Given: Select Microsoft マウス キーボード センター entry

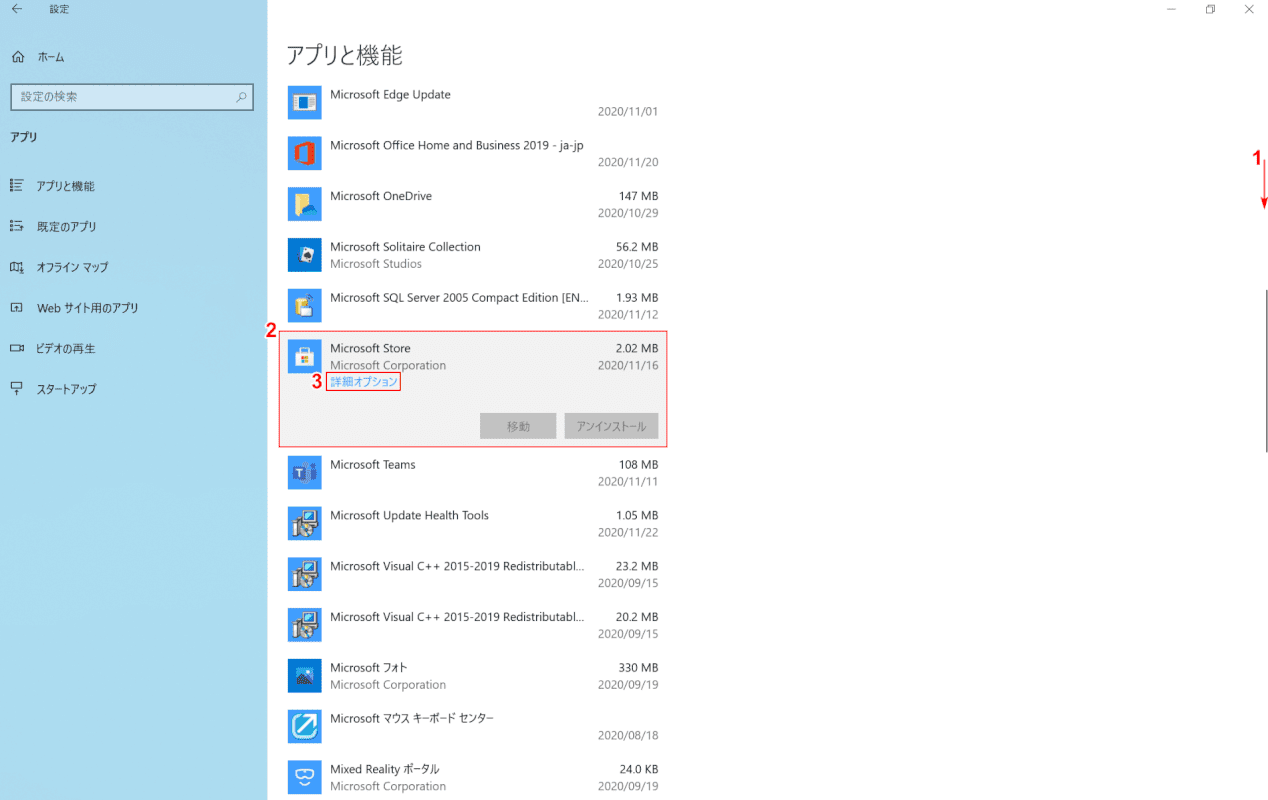Looking at the screenshot, I should point(412,719).
